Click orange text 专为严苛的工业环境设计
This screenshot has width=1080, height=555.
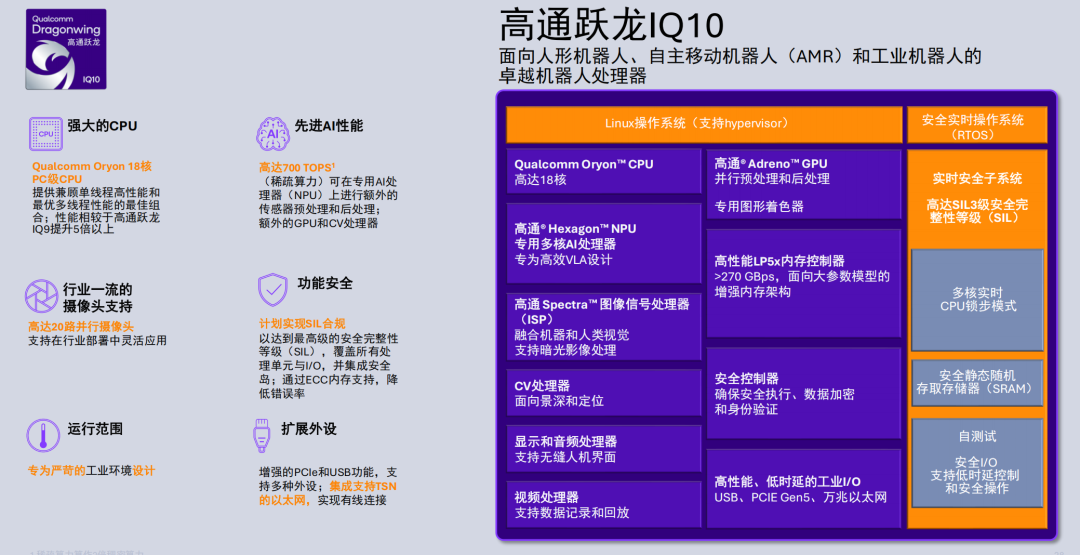pos(91,471)
